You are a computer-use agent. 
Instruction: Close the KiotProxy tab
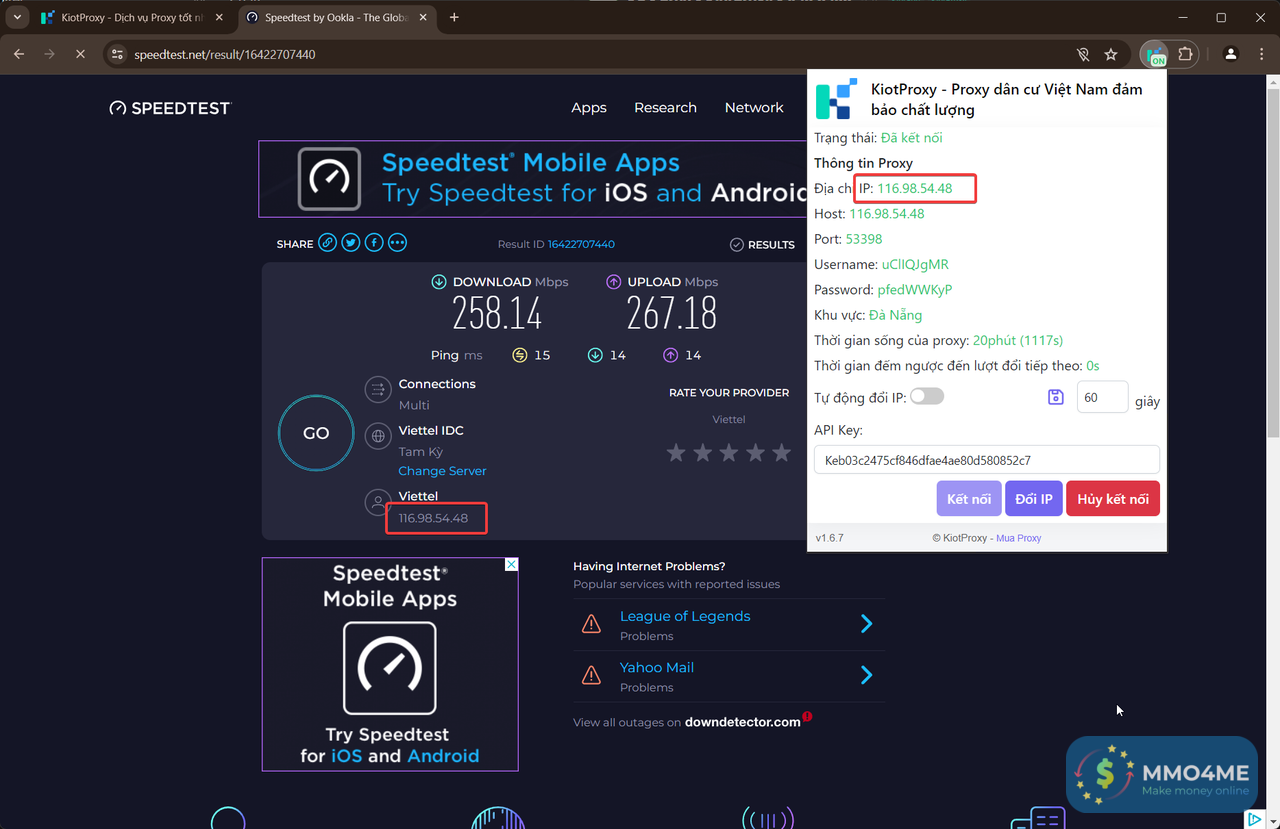pos(219,18)
